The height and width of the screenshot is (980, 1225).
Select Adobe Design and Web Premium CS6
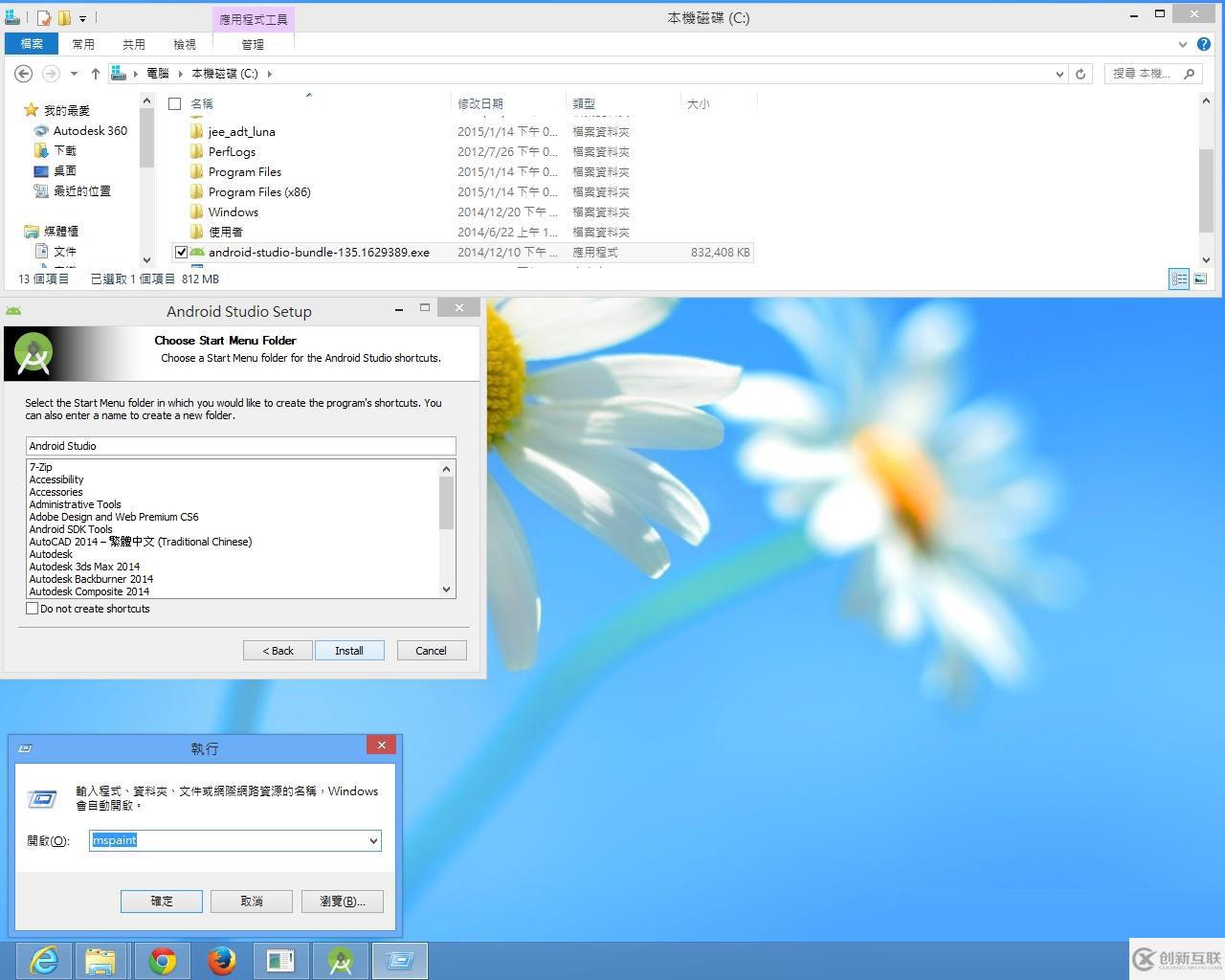114,517
